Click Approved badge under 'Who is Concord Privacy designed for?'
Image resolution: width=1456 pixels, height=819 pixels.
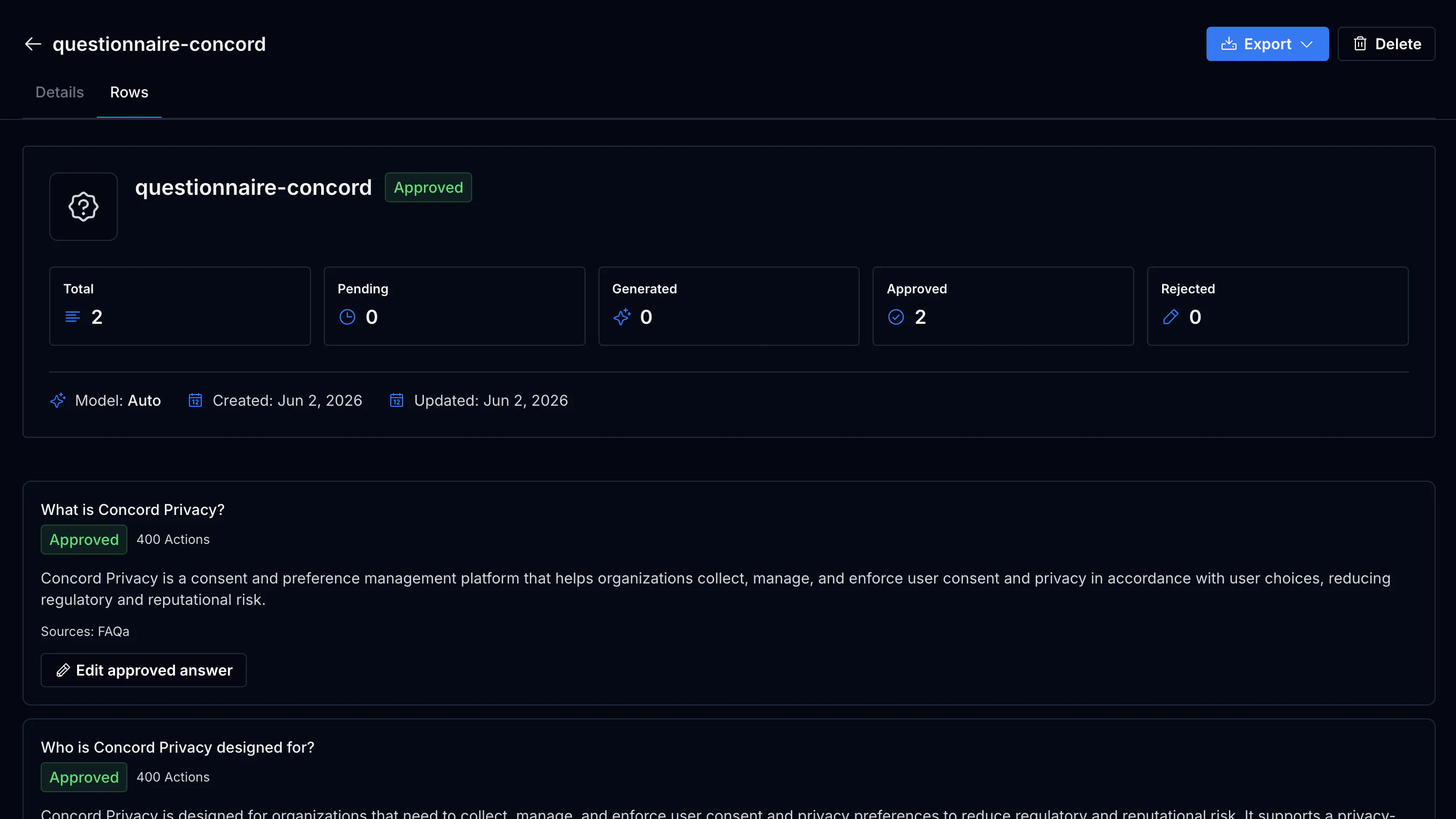point(84,777)
